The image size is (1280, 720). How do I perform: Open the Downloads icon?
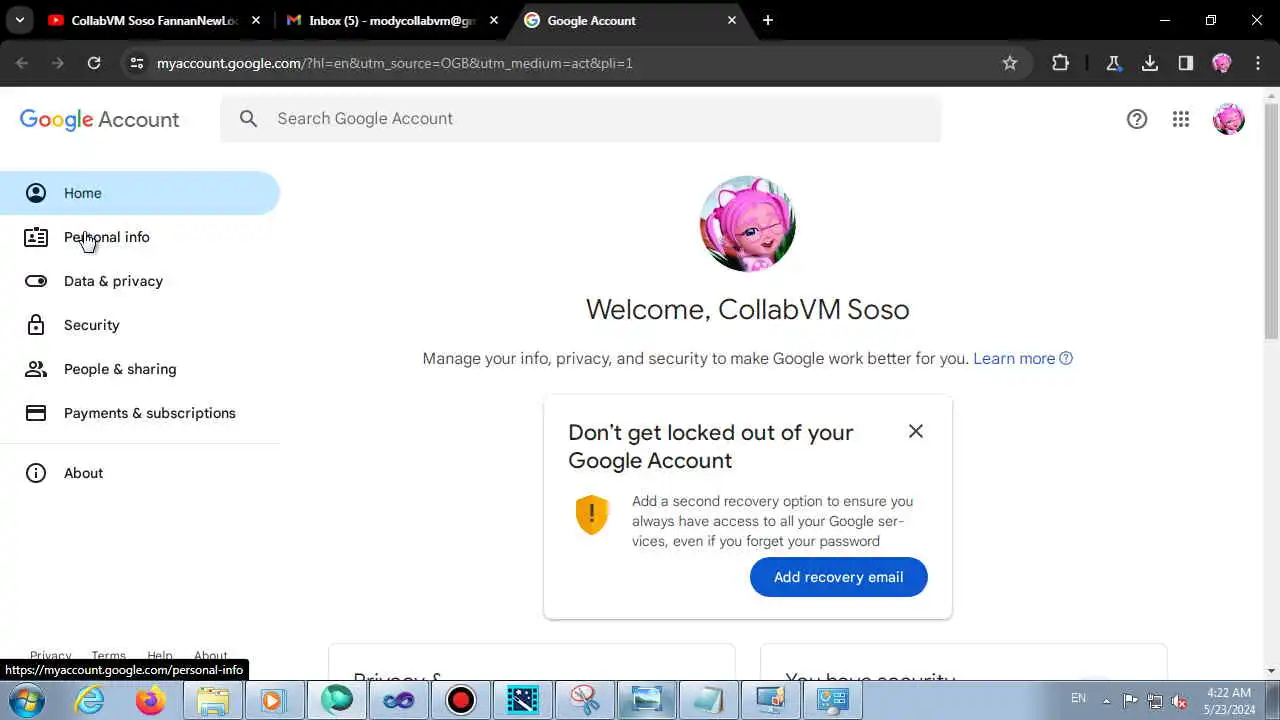click(1150, 63)
